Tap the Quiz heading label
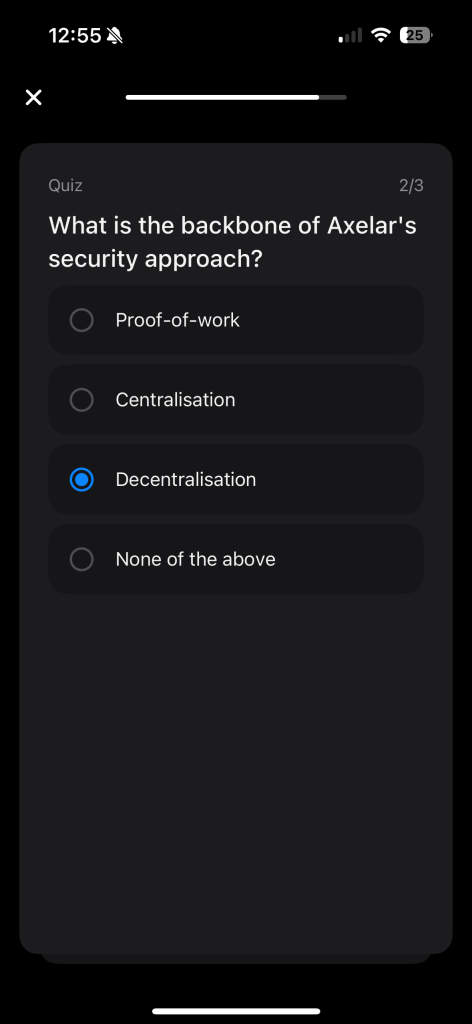Screen dimensions: 472x1024 65,185
